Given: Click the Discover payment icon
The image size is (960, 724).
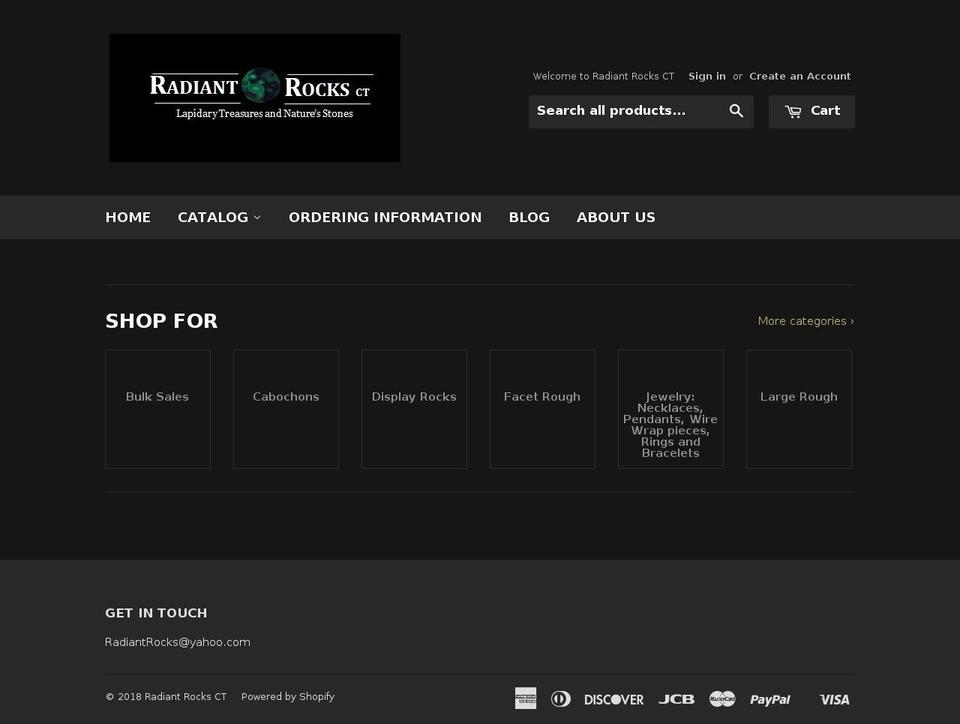Looking at the screenshot, I should pos(613,700).
